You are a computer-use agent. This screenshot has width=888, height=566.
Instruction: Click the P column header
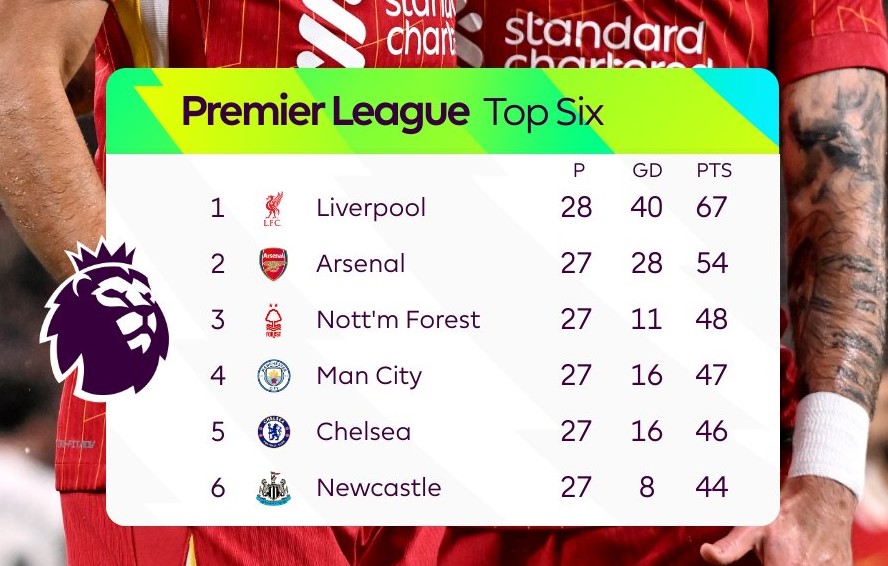[x=578, y=171]
